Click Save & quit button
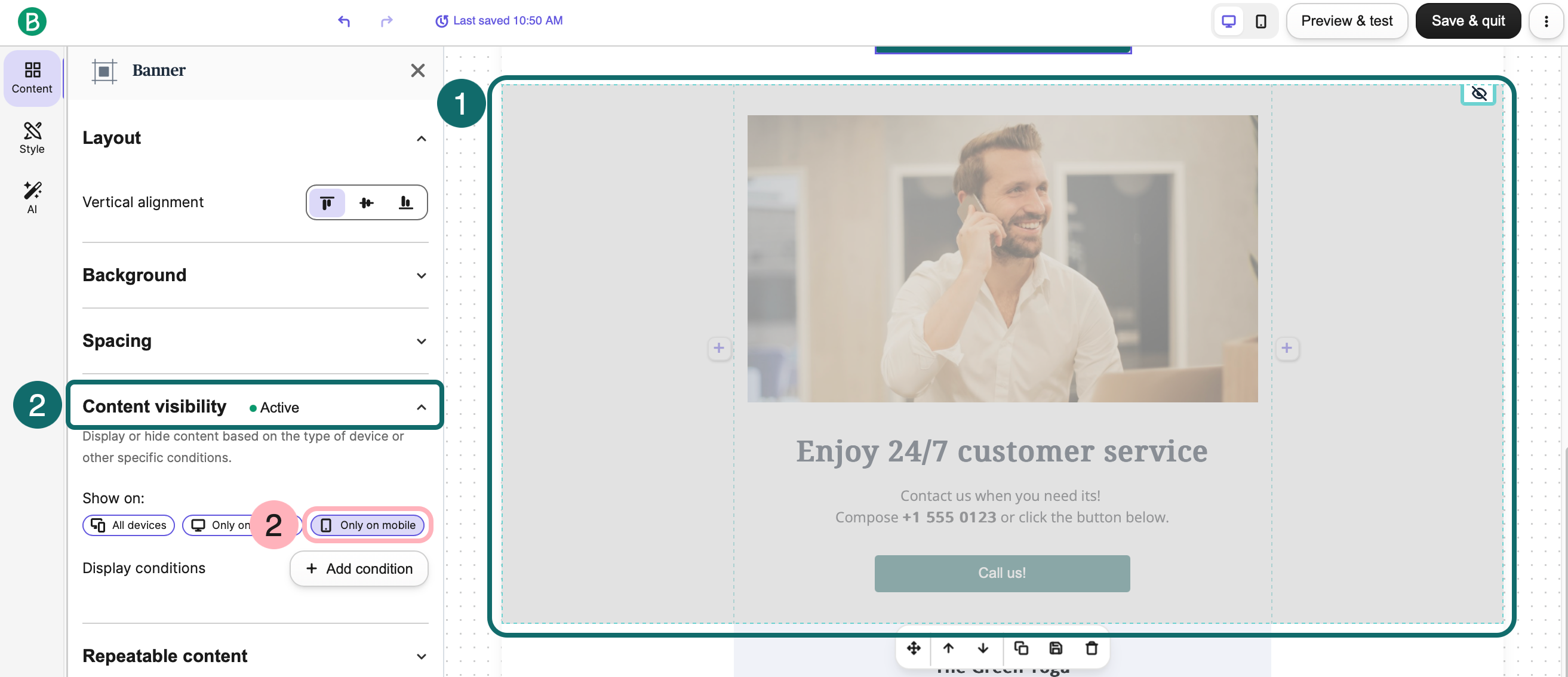This screenshot has width=1568, height=677. point(1468,21)
